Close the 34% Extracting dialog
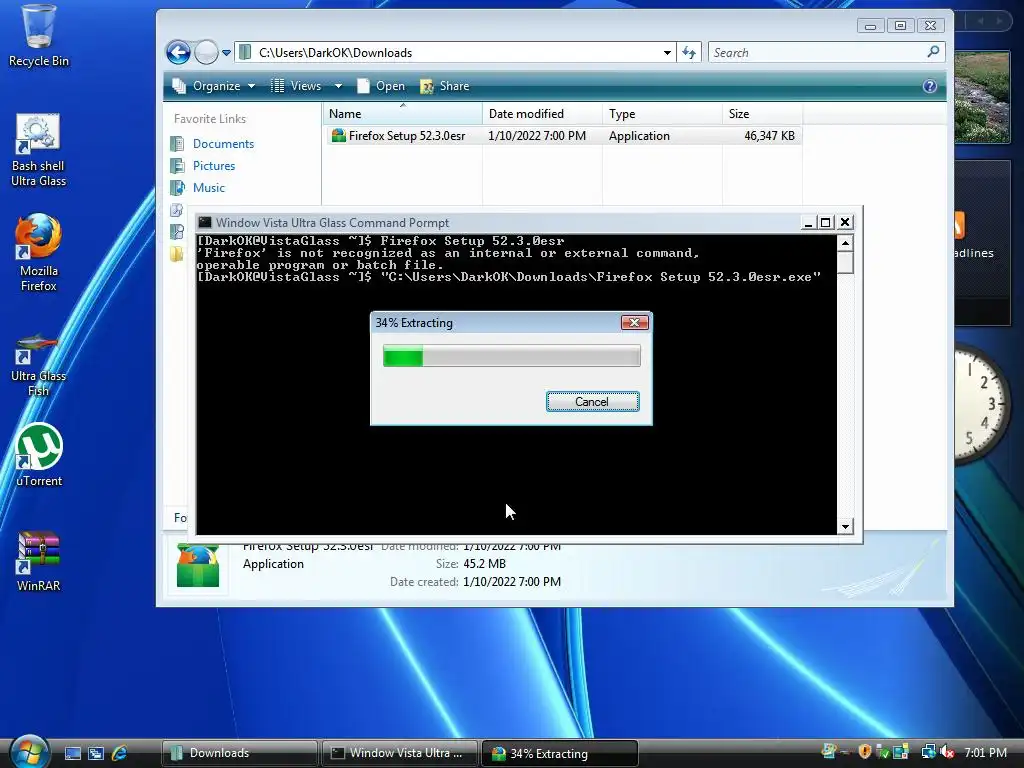 (x=634, y=323)
